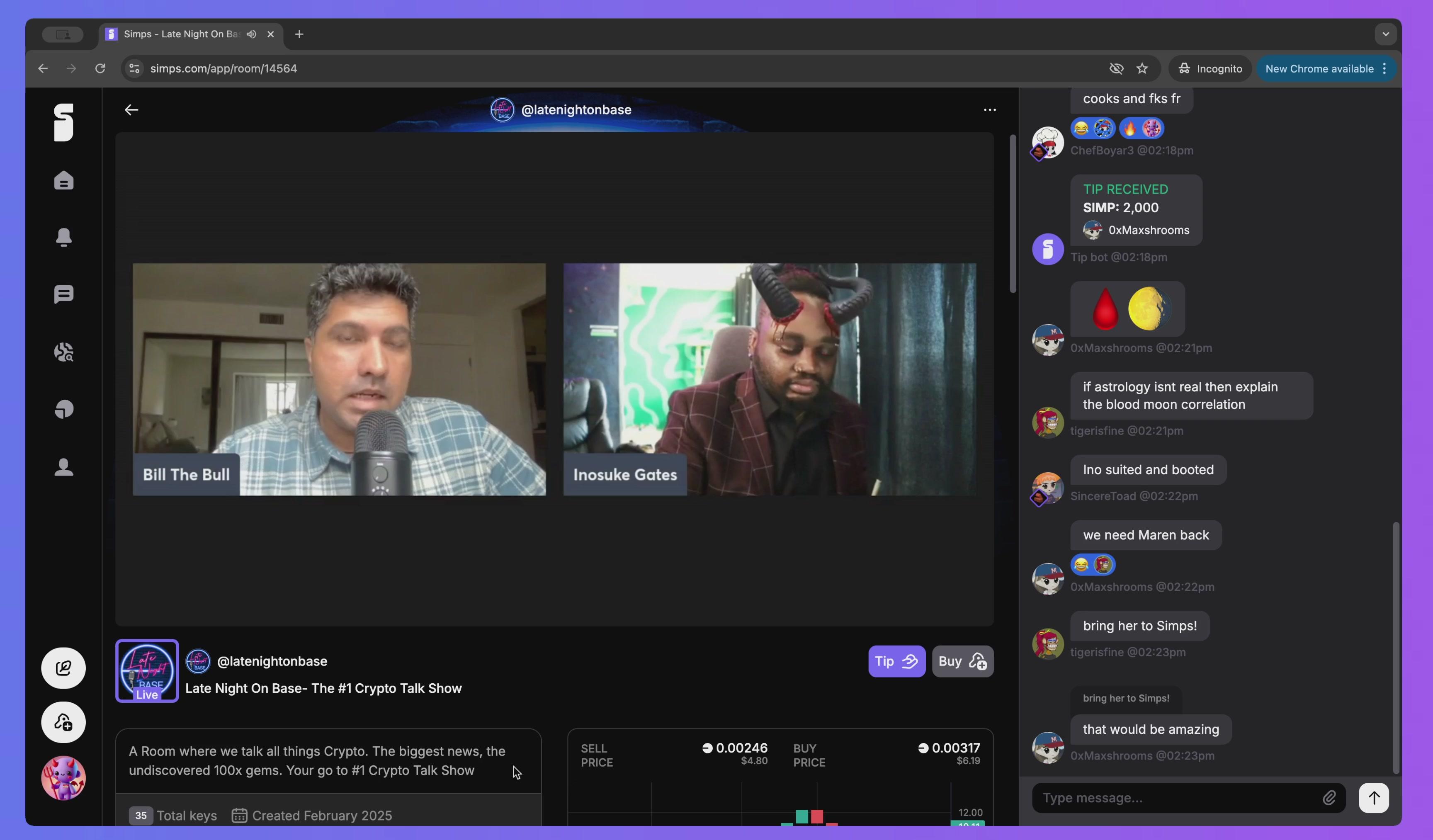Click the 'we need Maren back' message

coord(1146,535)
